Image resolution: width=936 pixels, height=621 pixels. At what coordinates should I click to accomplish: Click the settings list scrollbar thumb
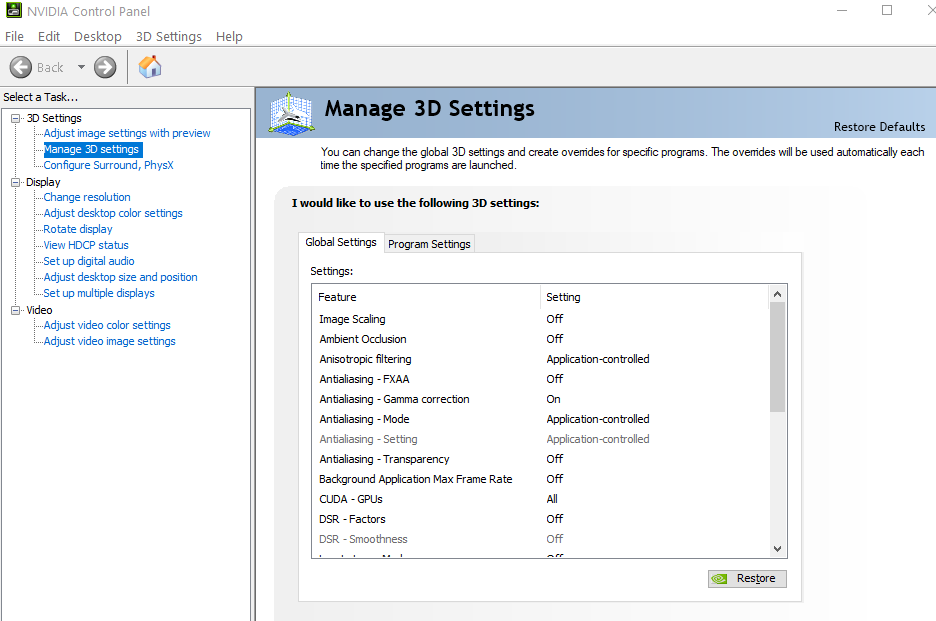(777, 357)
